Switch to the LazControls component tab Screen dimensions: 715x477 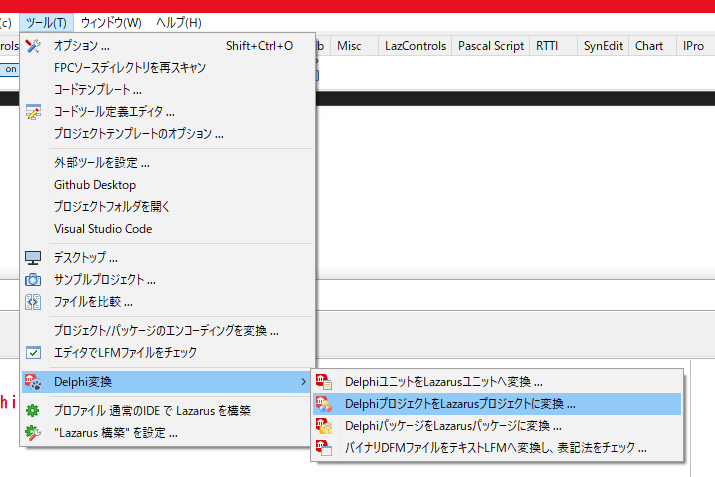[x=415, y=46]
